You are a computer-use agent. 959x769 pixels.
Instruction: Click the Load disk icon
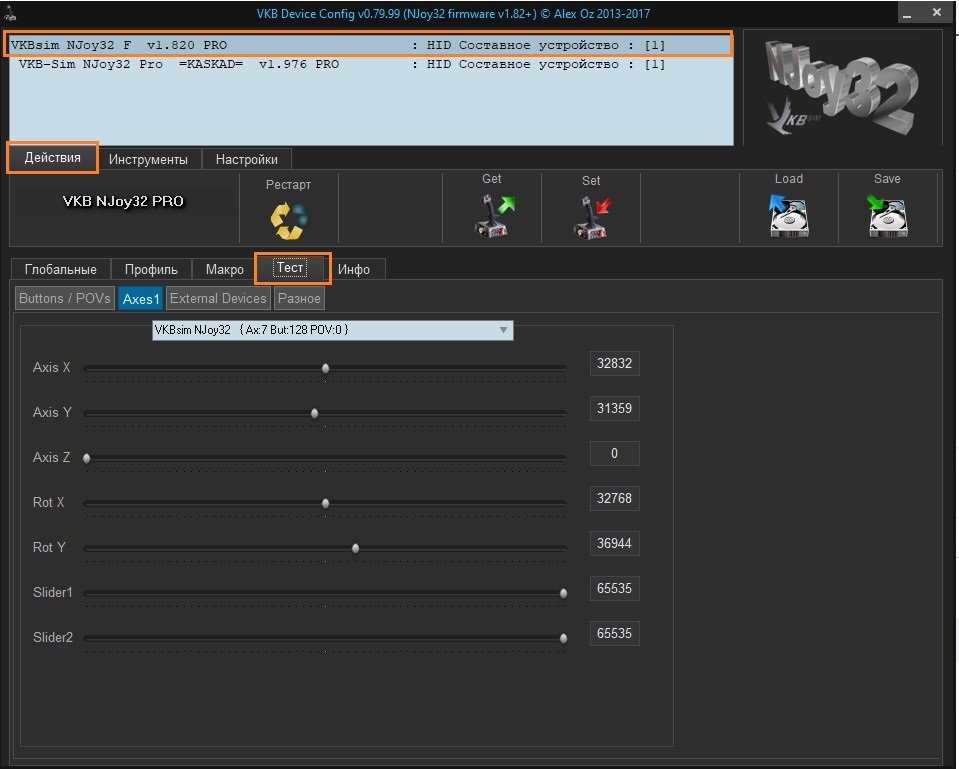point(788,216)
